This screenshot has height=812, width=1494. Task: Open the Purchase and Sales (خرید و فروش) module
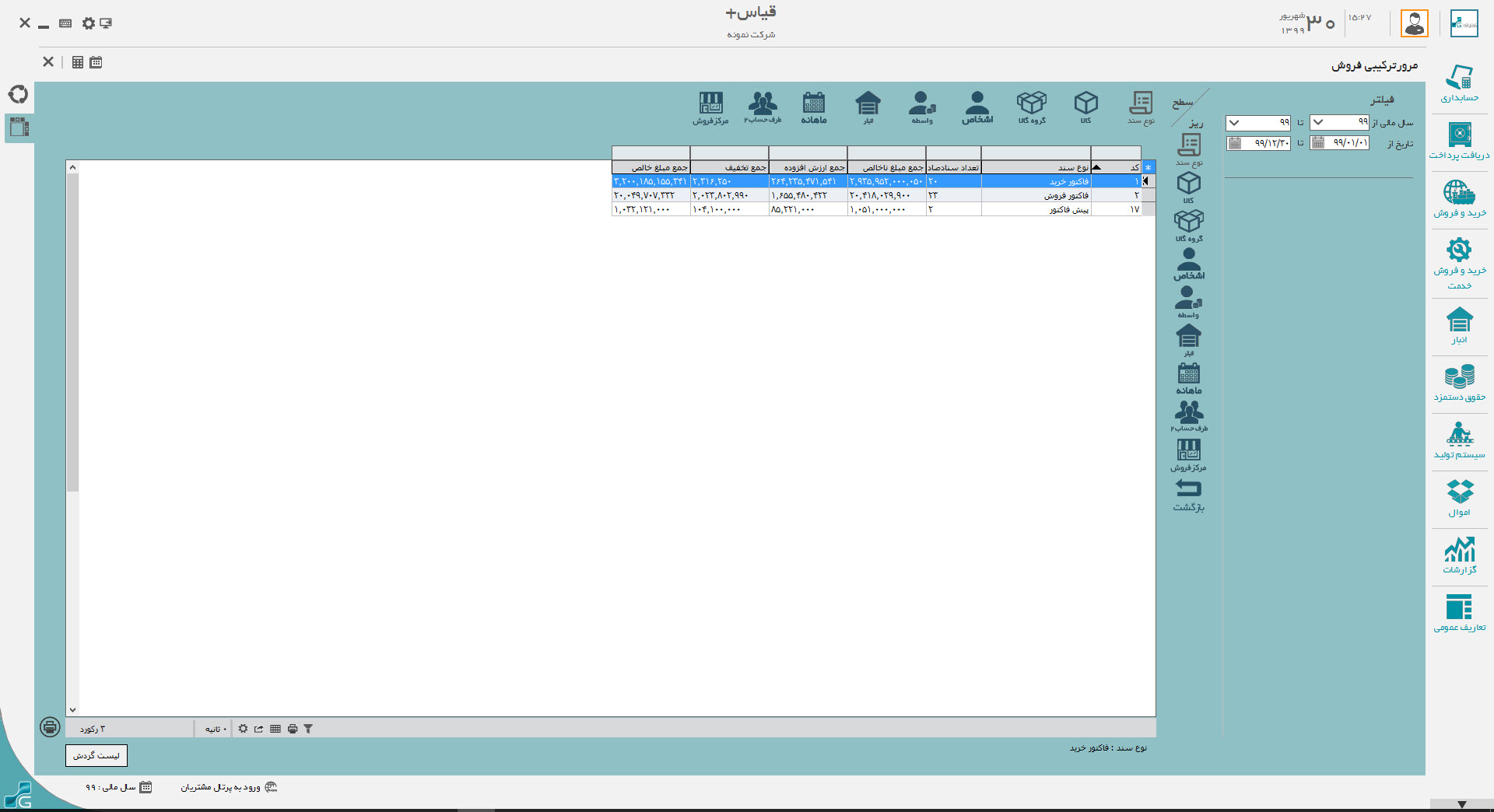coord(1459,198)
